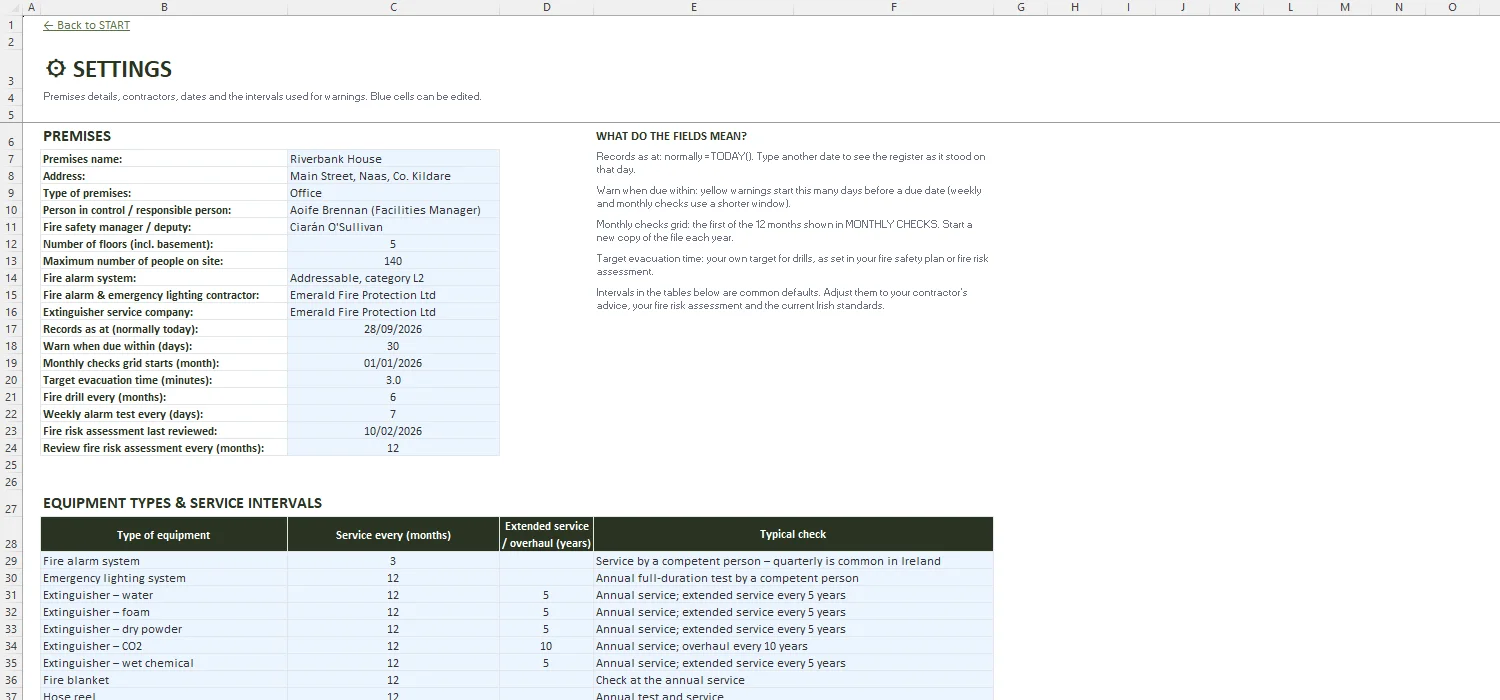This screenshot has width=1500, height=700.
Task: Select row 7 header
Action: [x=11, y=159]
